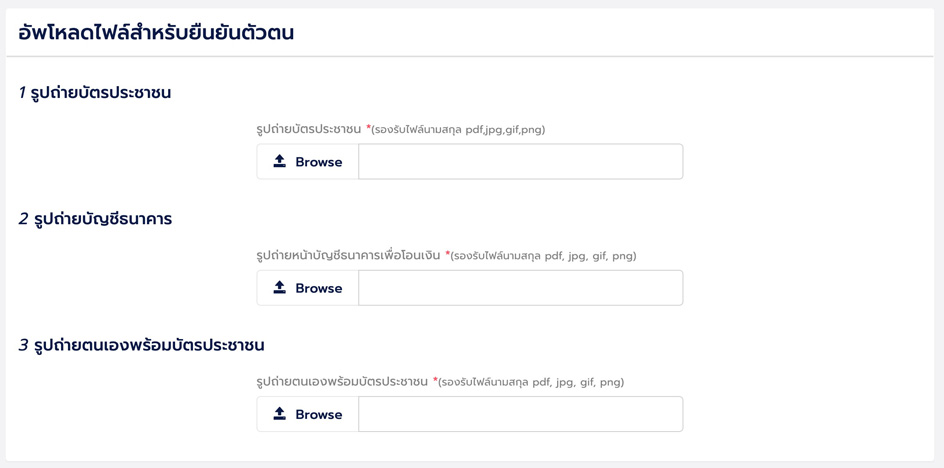
Task: Click the file type hint for selfie upload
Action: [x=531, y=382]
